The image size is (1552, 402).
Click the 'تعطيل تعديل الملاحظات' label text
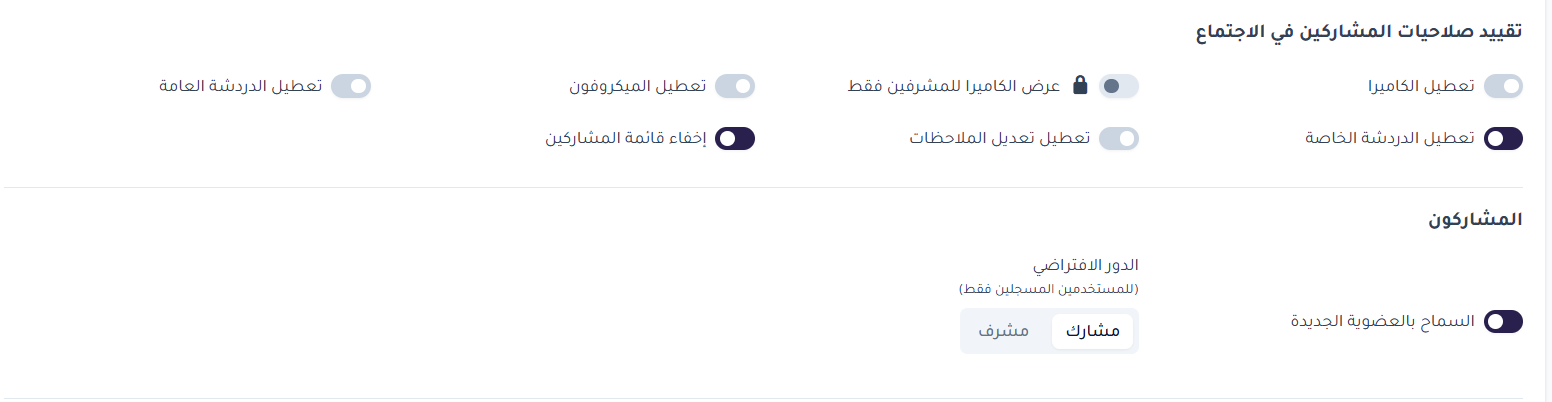pyautogui.click(x=999, y=138)
